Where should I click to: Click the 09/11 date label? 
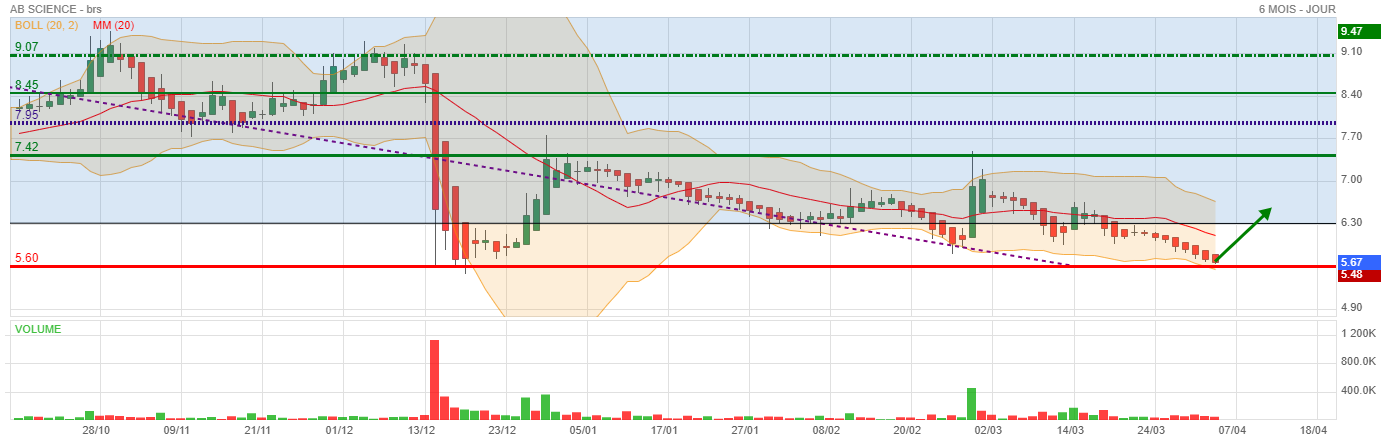point(176,430)
